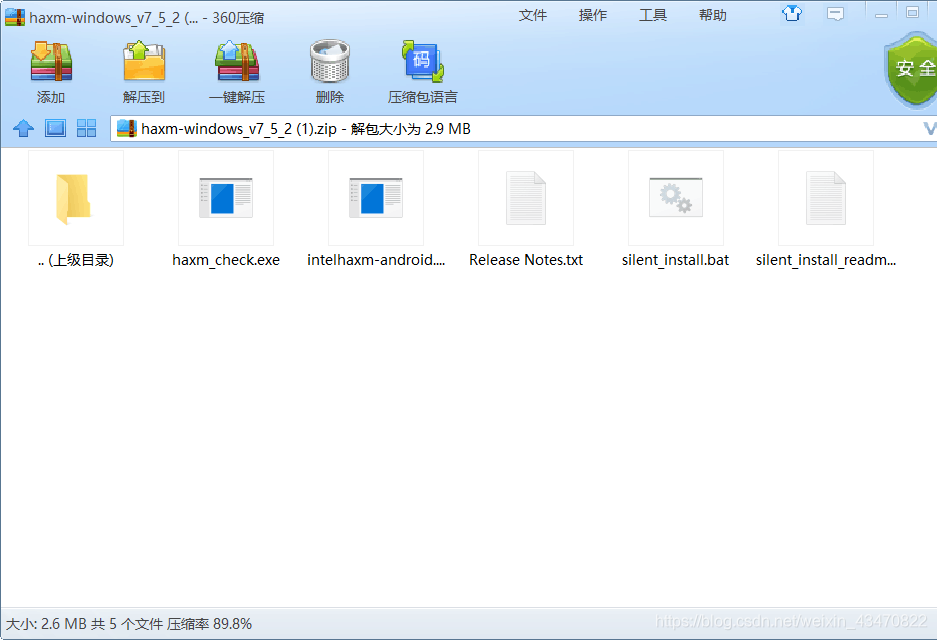Select the Release Notes.txt file
This screenshot has width=937, height=640.
pyautogui.click(x=525, y=198)
